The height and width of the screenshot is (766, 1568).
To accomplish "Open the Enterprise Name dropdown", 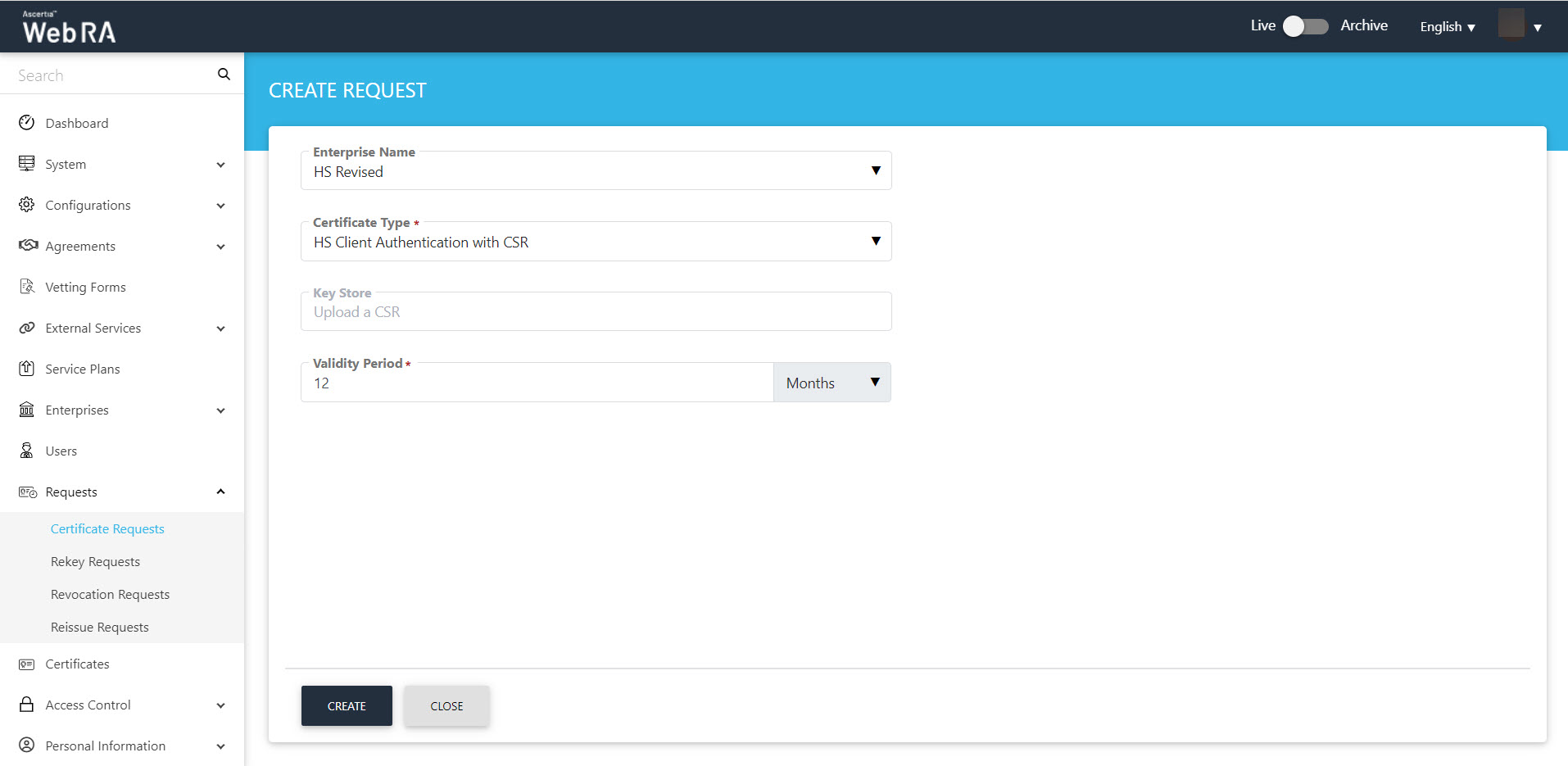I will pos(596,170).
